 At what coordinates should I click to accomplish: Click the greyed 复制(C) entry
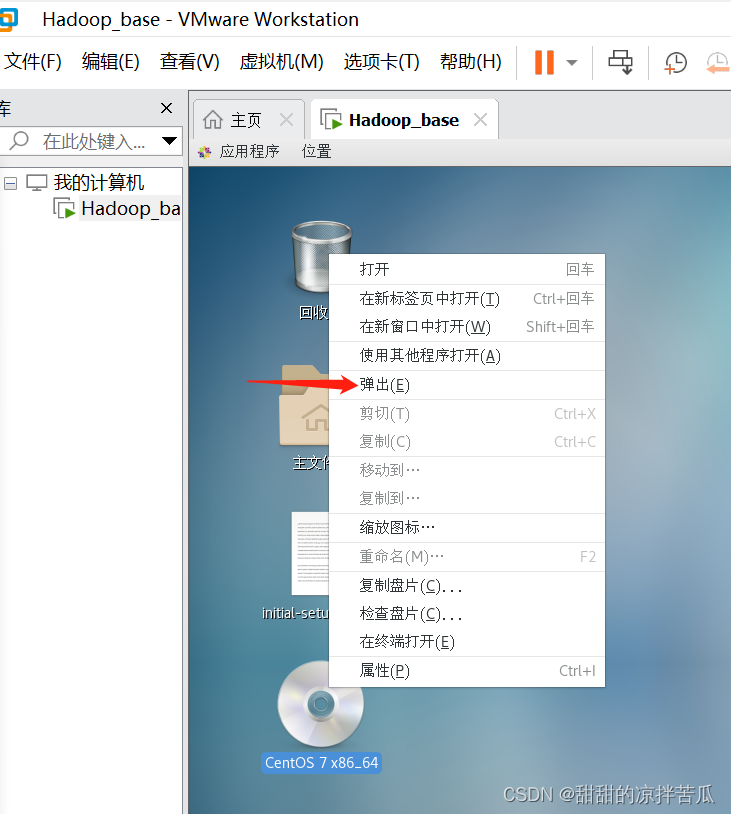coord(467,442)
